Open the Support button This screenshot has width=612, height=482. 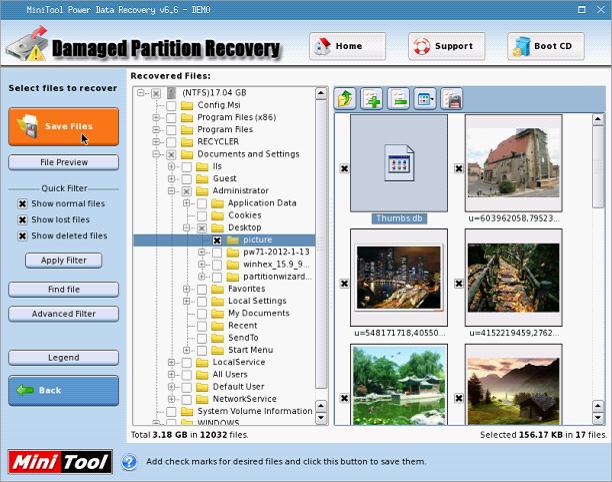447,46
